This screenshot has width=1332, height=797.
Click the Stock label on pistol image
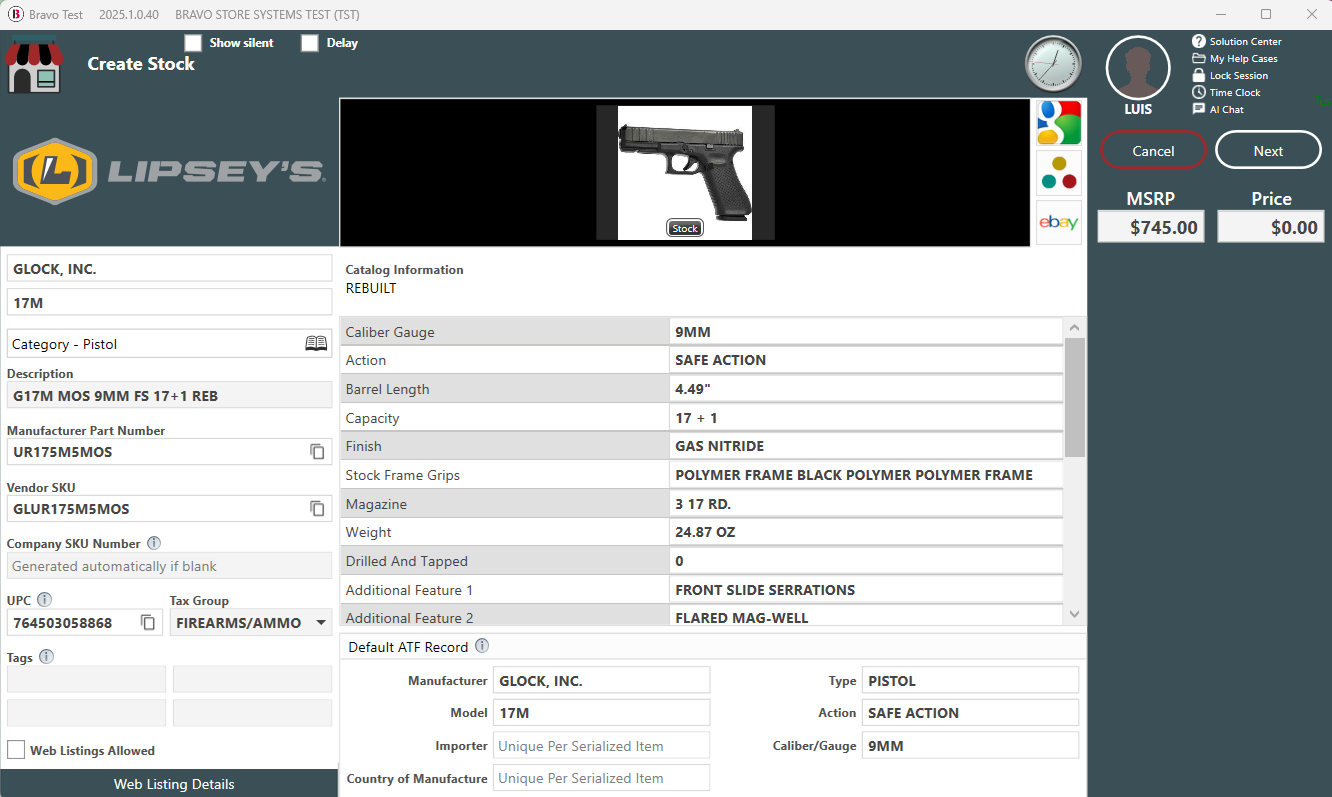[685, 228]
